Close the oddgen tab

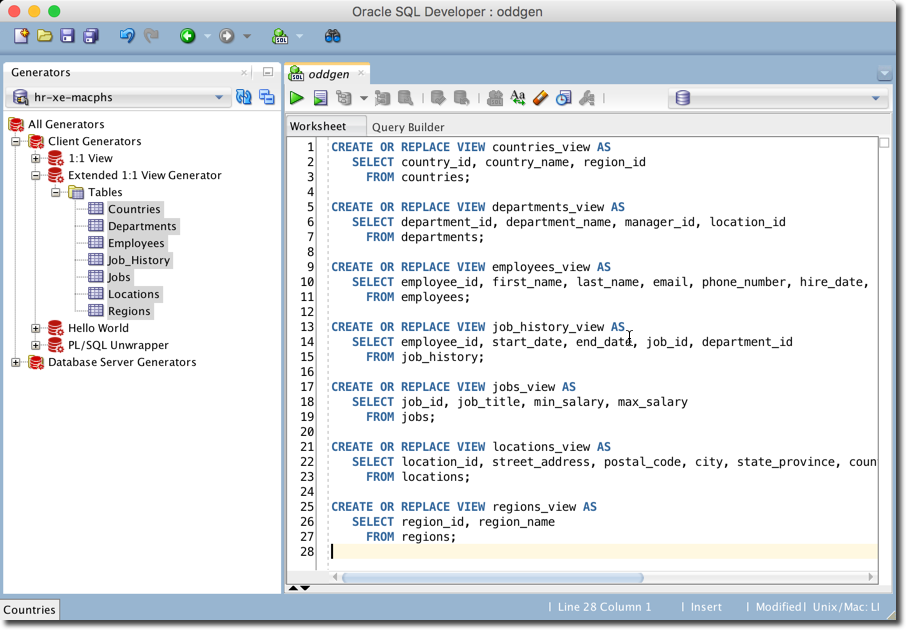pyautogui.click(x=361, y=73)
